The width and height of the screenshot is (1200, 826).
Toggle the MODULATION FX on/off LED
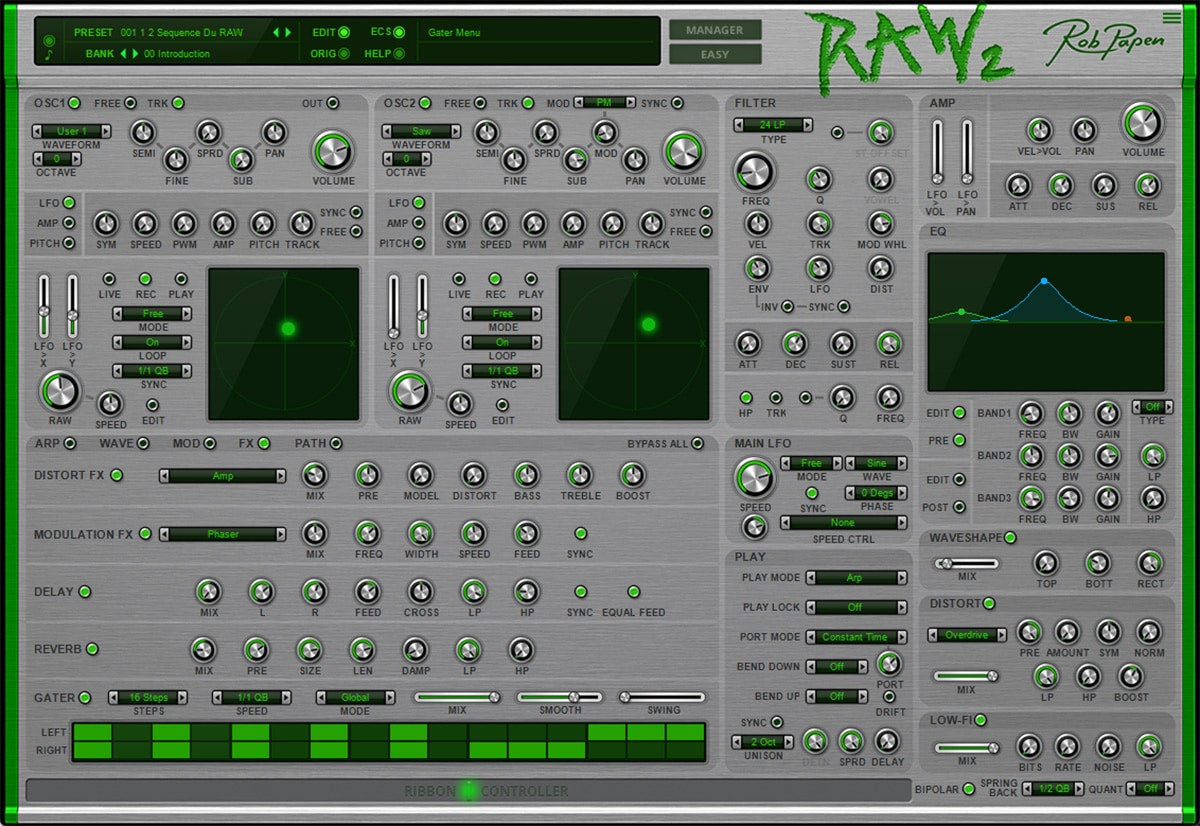click(145, 534)
